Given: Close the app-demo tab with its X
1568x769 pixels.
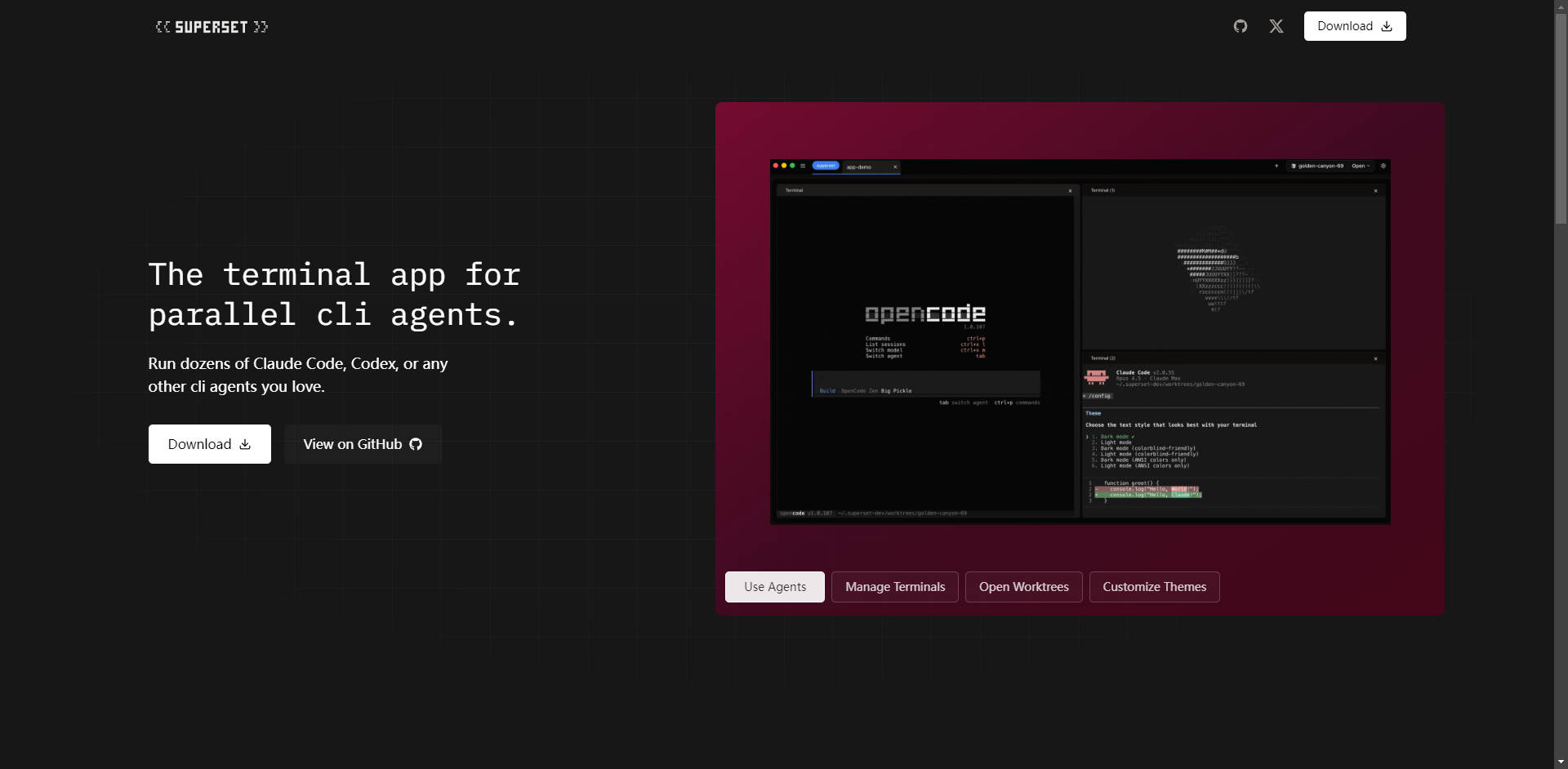Looking at the screenshot, I should (x=895, y=167).
